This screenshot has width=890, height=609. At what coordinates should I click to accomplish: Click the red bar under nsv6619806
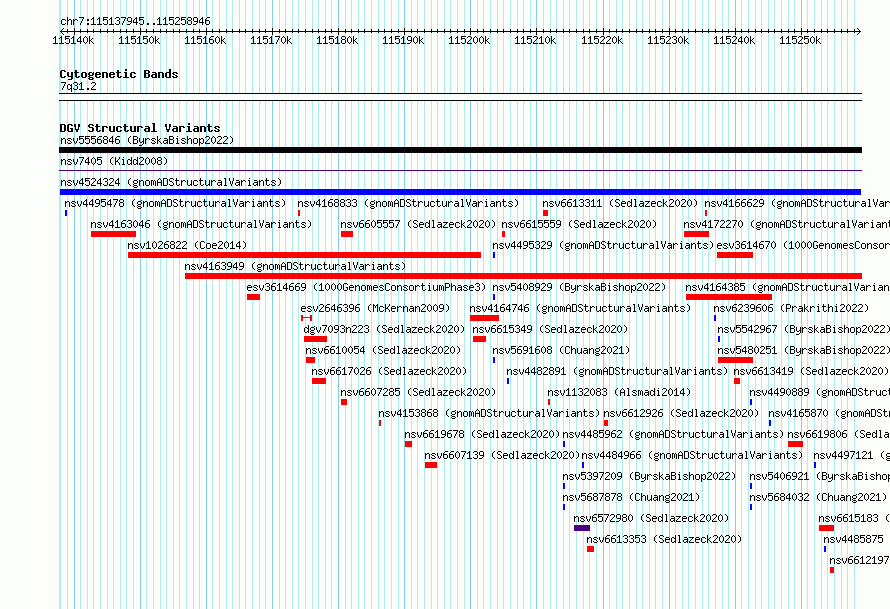coord(796,444)
